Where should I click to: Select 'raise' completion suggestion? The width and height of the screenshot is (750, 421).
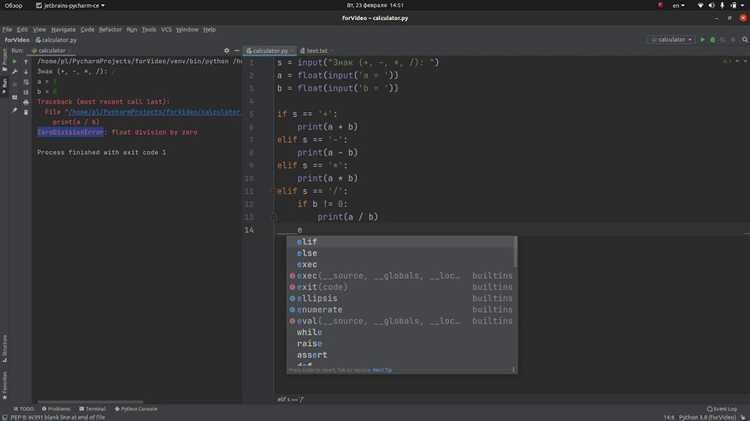click(401, 343)
